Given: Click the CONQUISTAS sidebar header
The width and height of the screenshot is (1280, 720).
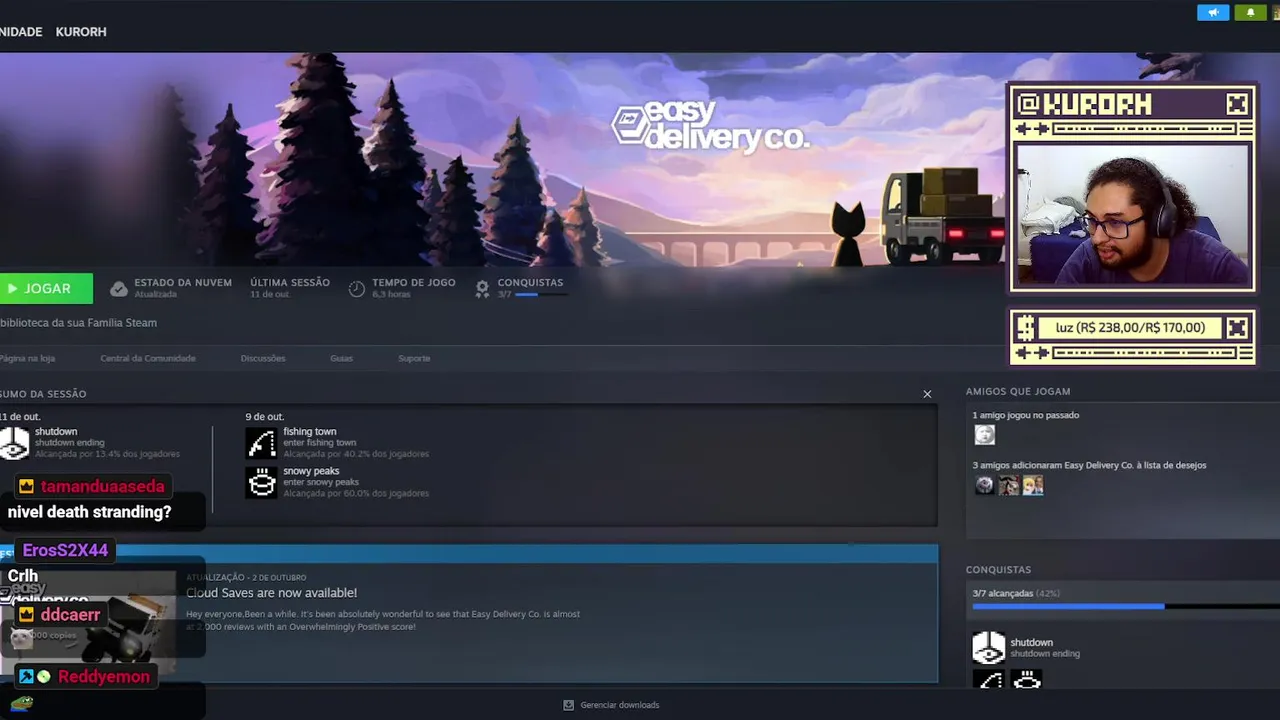Looking at the screenshot, I should [x=998, y=570].
